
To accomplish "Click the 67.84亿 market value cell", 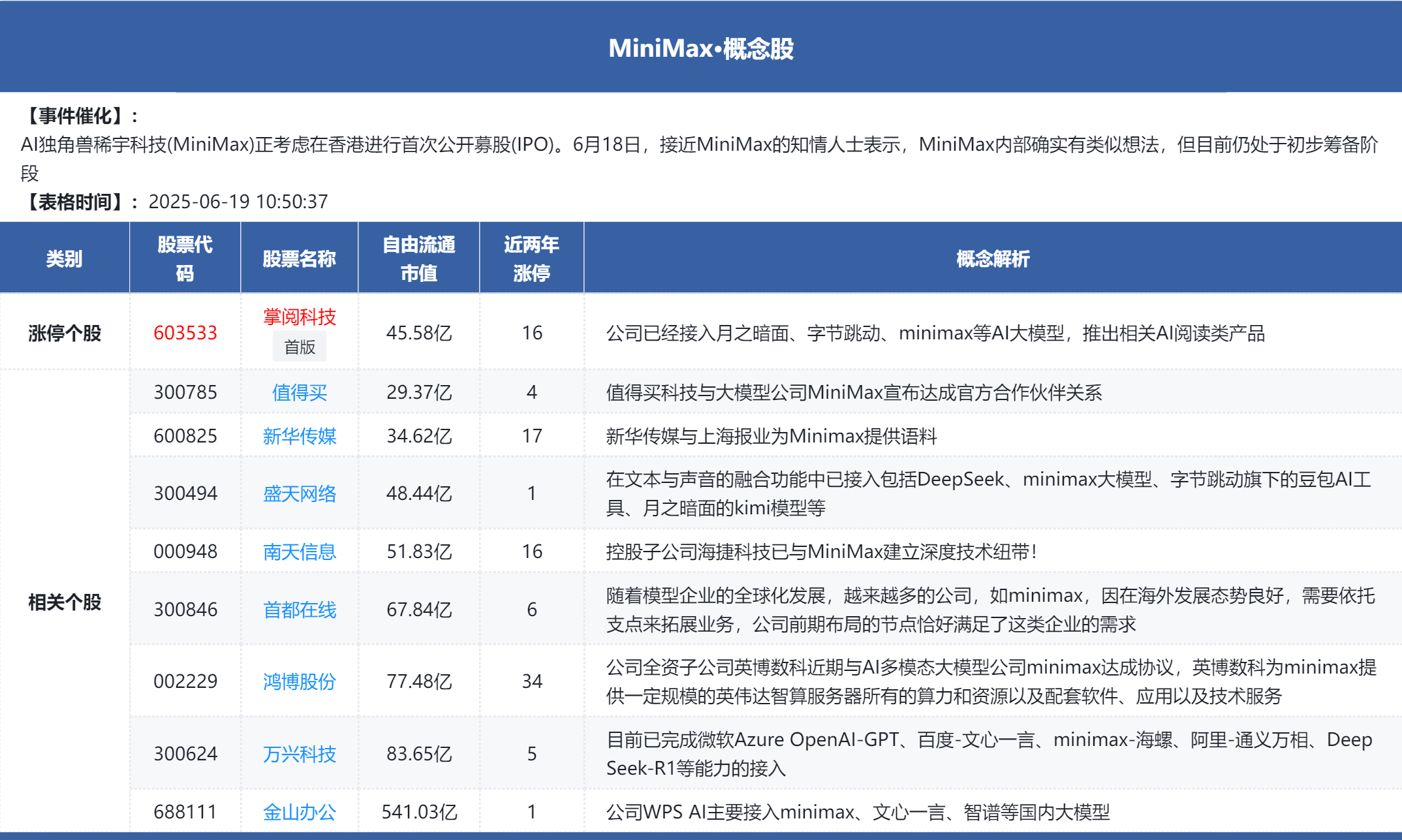I will (419, 610).
